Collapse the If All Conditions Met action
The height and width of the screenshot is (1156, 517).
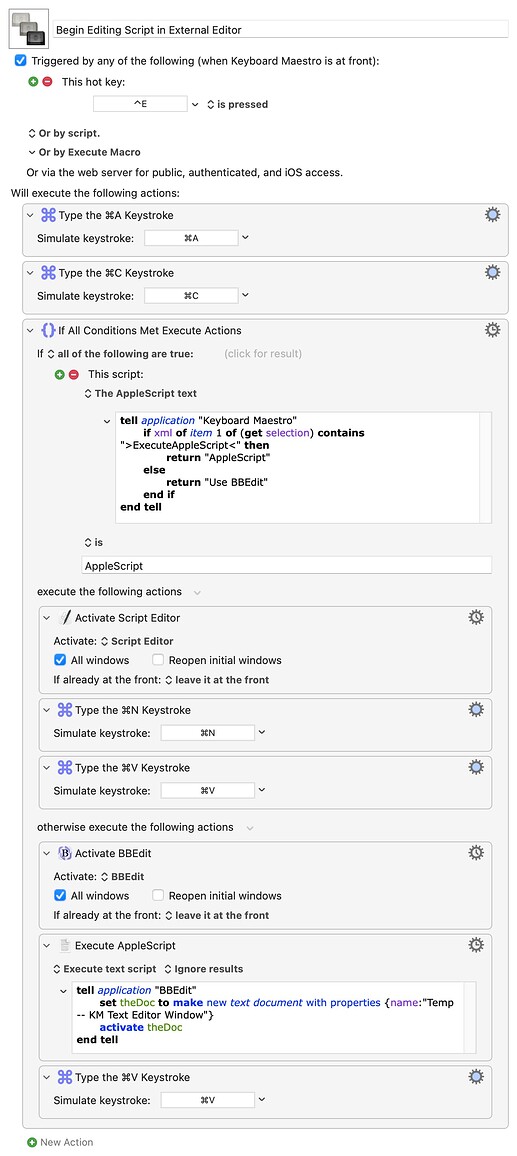click(x=30, y=330)
